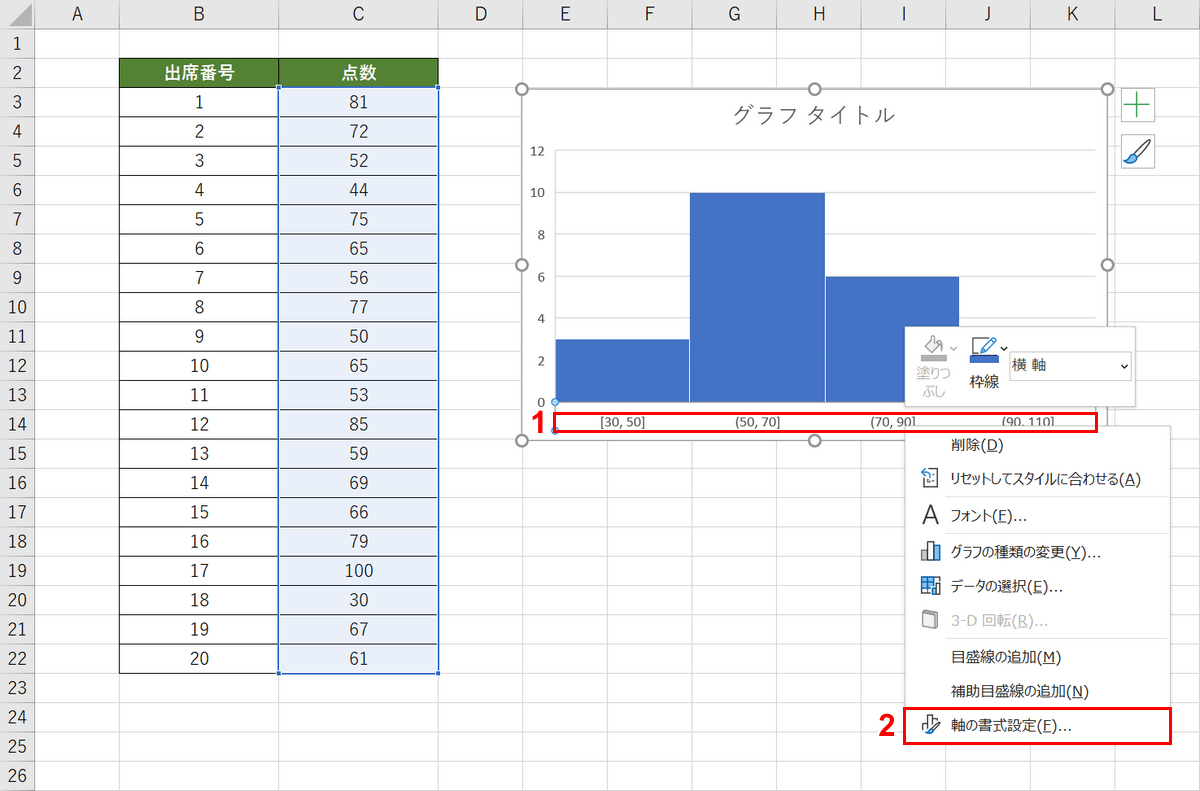Image resolution: width=1200 pixels, height=791 pixels.
Task: Click the 枠線 outline pen icon
Action: pyautogui.click(x=982, y=349)
